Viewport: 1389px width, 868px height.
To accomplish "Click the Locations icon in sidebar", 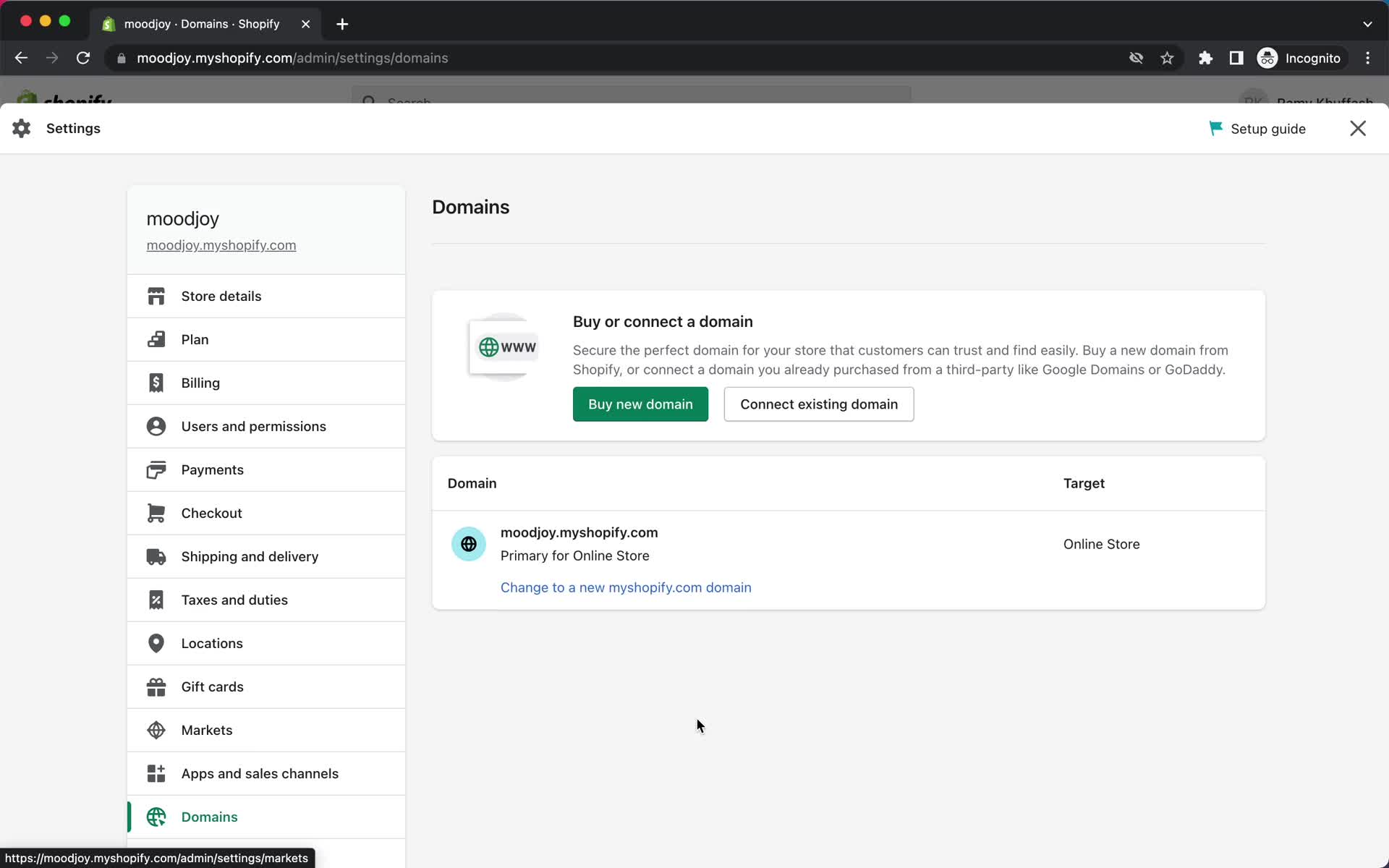I will pyautogui.click(x=155, y=643).
